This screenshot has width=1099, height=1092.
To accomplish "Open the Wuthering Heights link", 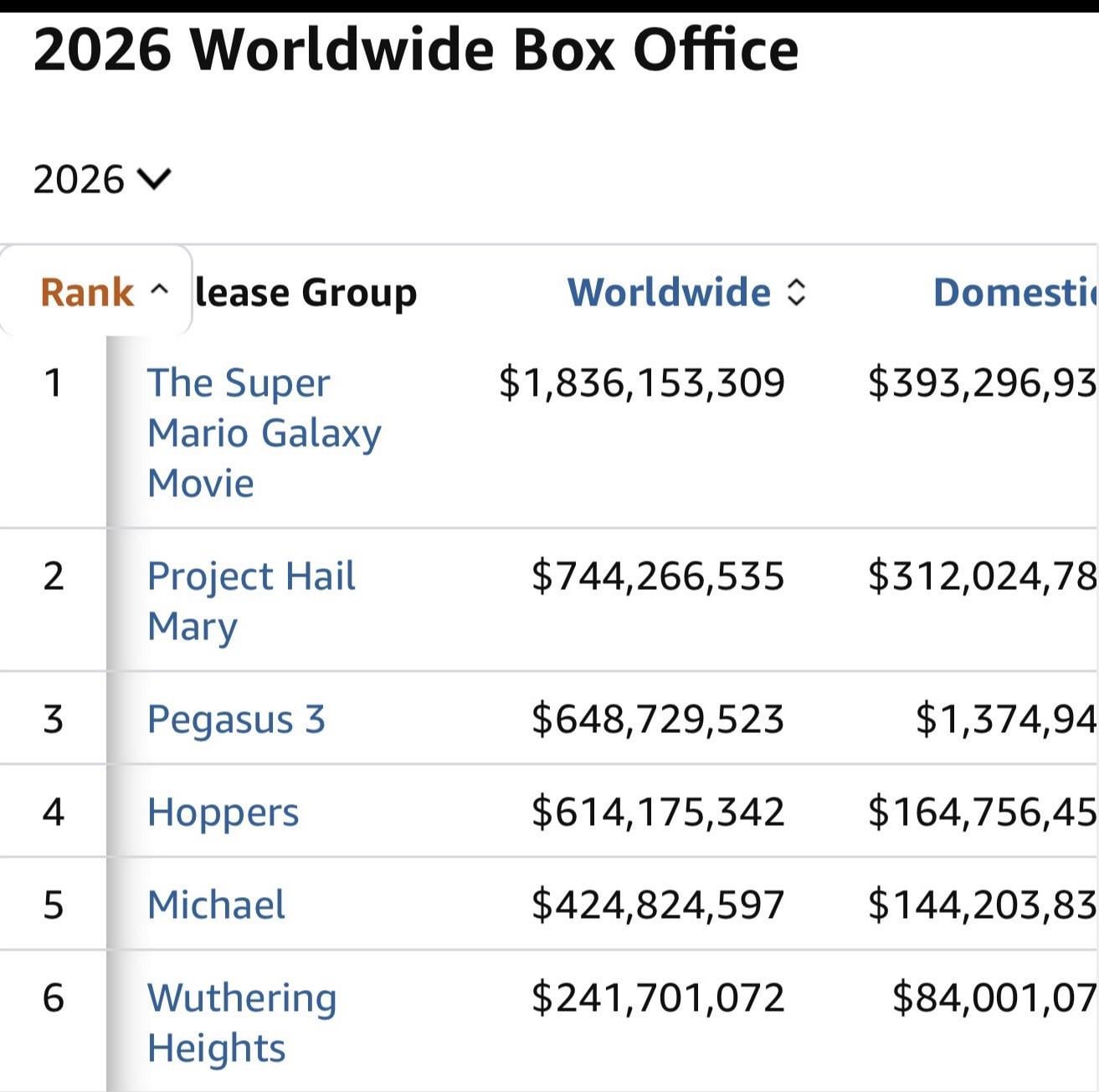I will click(242, 1023).
